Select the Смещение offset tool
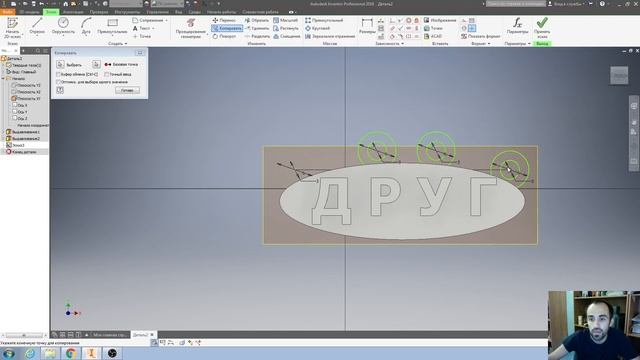This screenshot has width=640, height=360. pyautogui.click(x=287, y=36)
